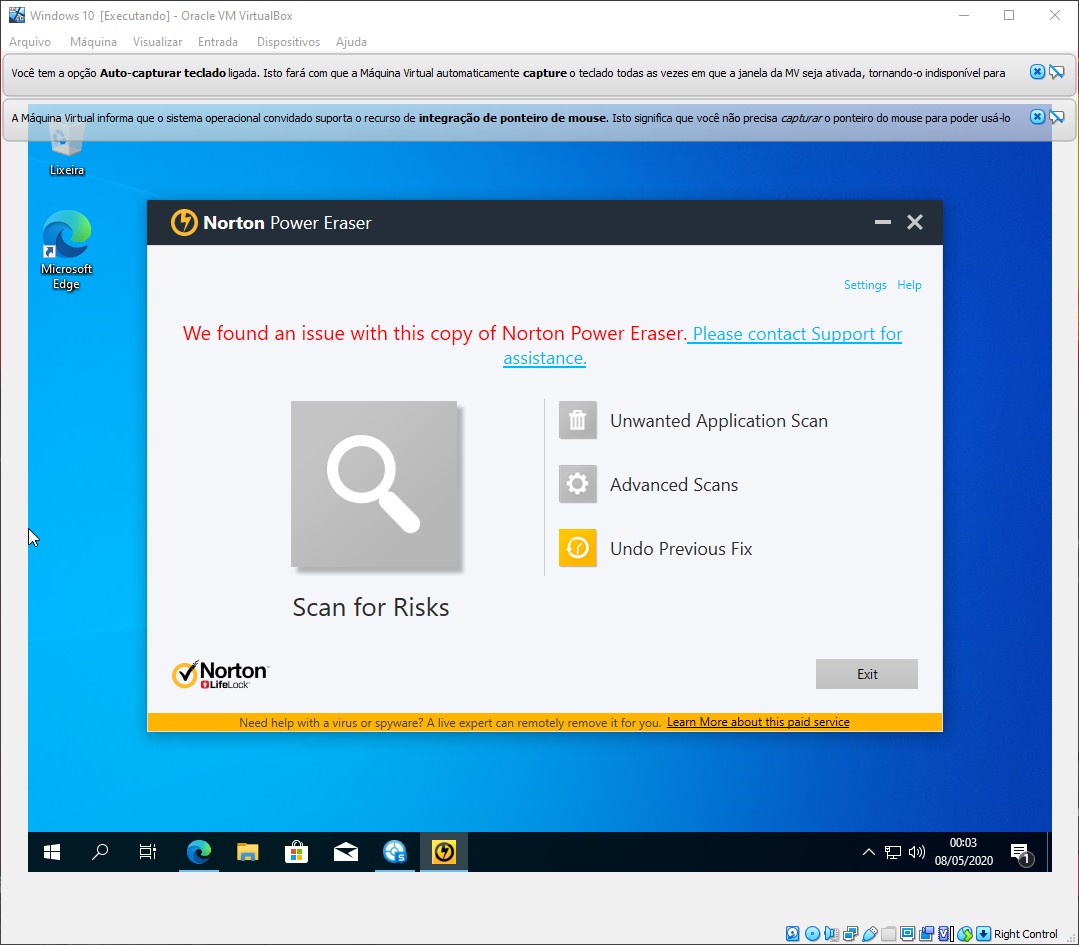Select the Lixeira desktop icon
This screenshot has width=1079, height=945.
[67, 150]
